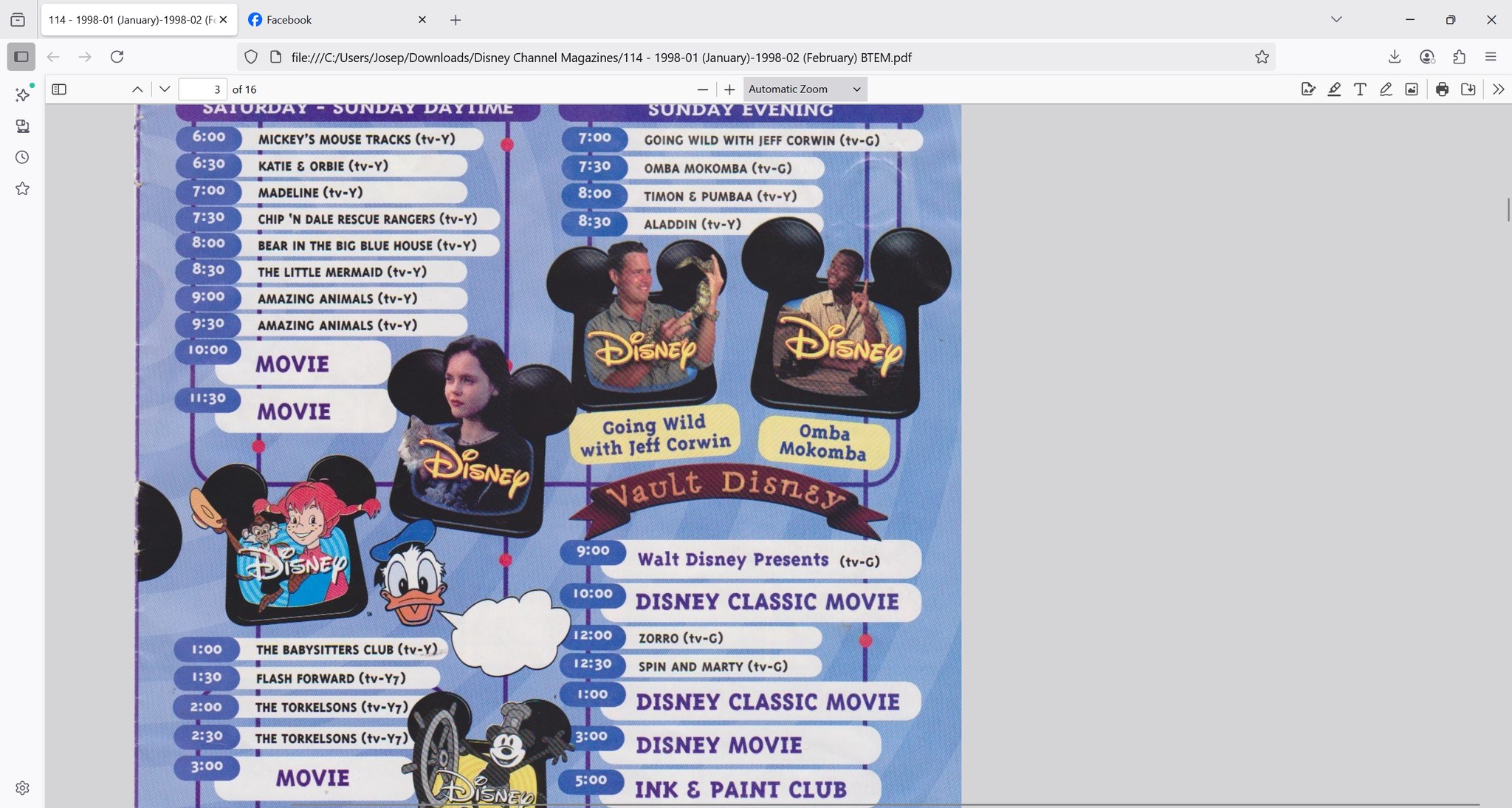Image resolution: width=1512 pixels, height=808 pixels.
Task: Click the 'of 16' page count label
Action: (x=244, y=89)
